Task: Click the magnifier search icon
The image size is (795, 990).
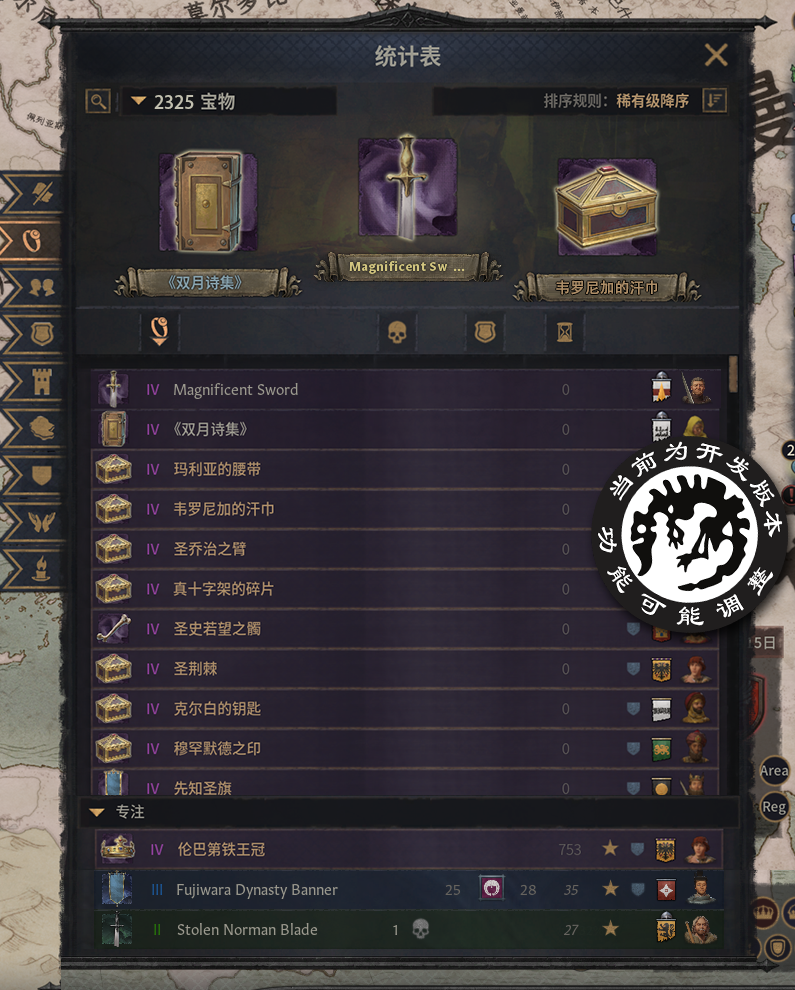Action: (99, 101)
